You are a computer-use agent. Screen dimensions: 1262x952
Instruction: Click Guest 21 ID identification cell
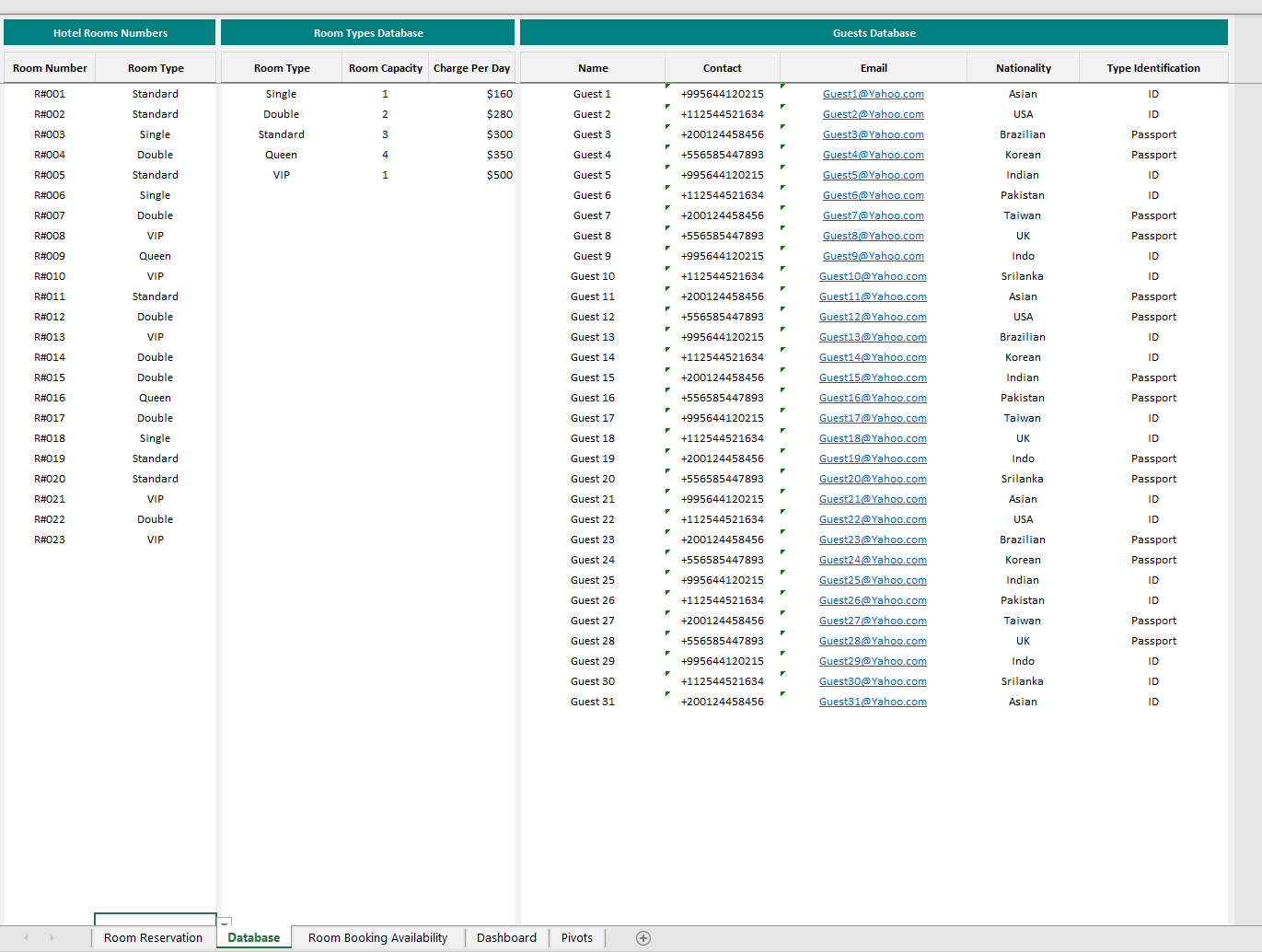point(1153,499)
